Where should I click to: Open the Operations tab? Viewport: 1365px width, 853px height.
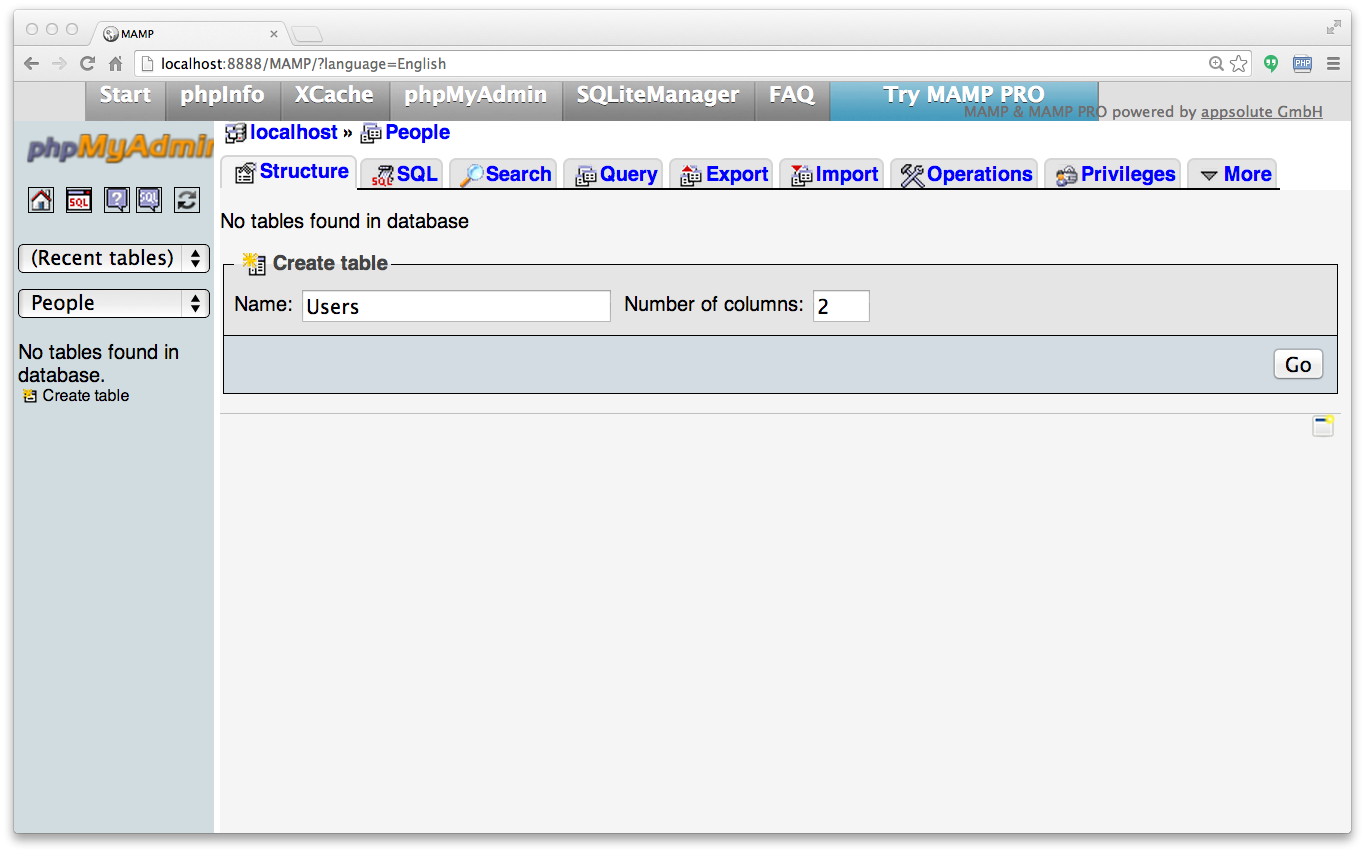[965, 174]
